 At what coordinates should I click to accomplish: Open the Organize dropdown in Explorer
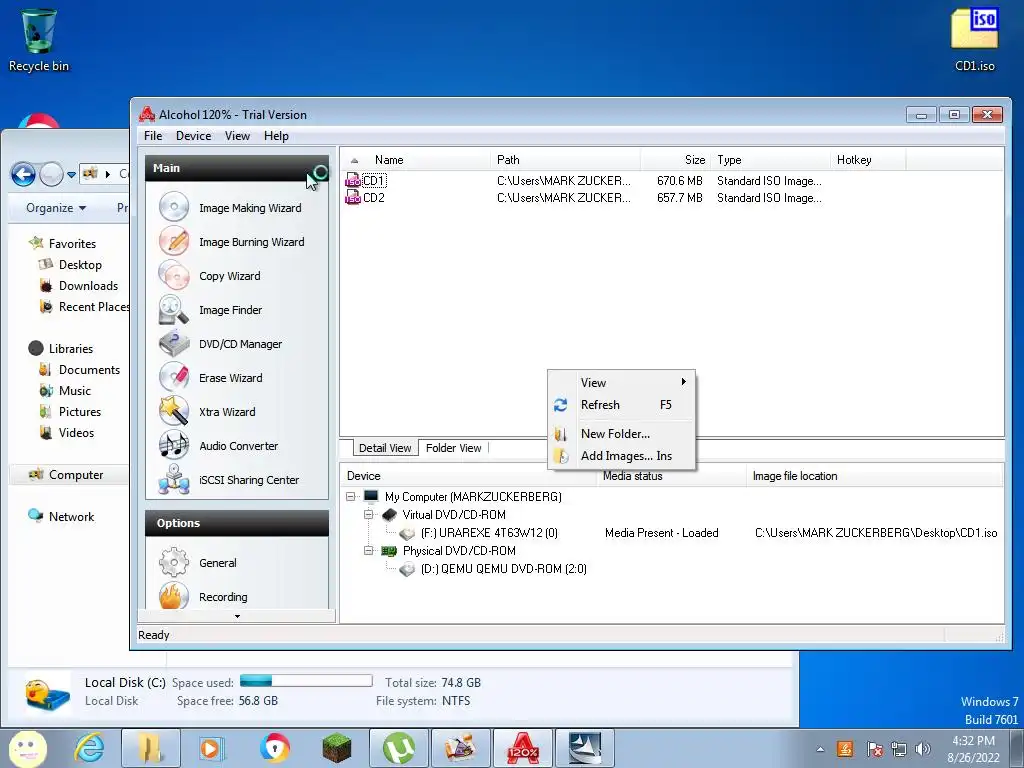point(56,208)
